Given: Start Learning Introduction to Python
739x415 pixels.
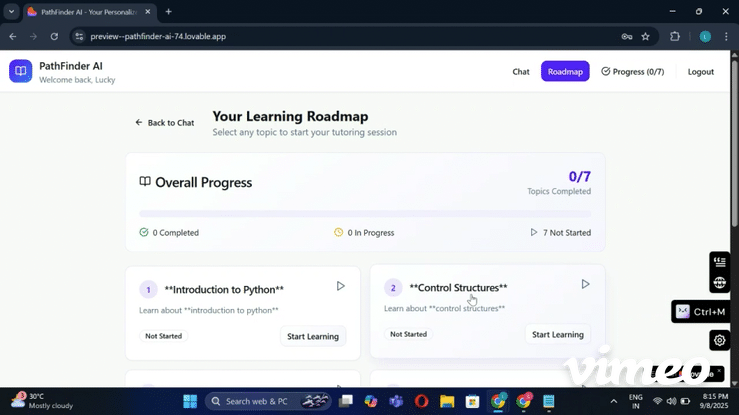Looking at the screenshot, I should pyautogui.click(x=313, y=336).
